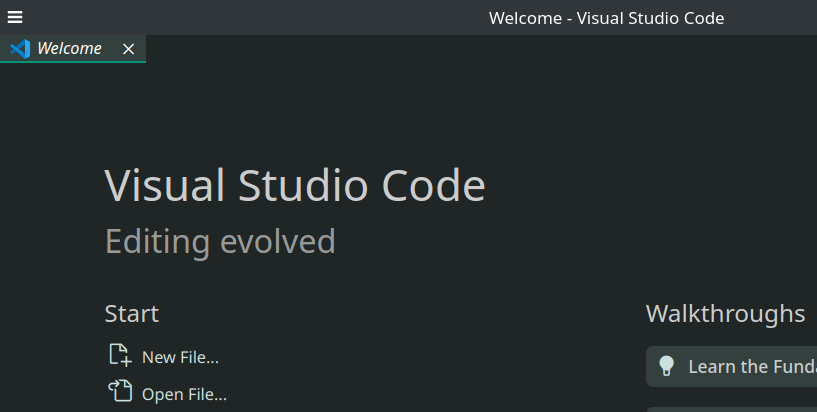Open the hamburger application menu
This screenshot has height=412, width=817.
[15, 17]
